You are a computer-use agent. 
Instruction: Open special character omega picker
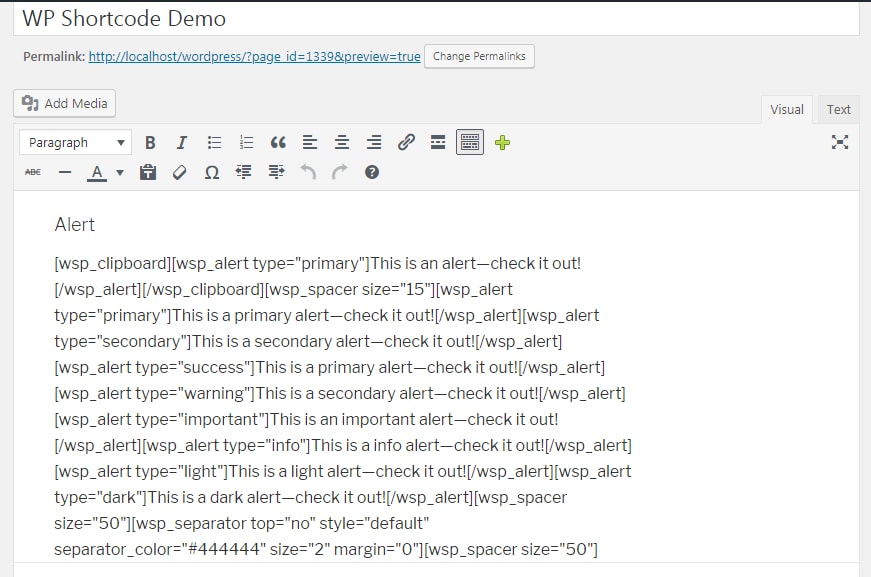point(212,172)
